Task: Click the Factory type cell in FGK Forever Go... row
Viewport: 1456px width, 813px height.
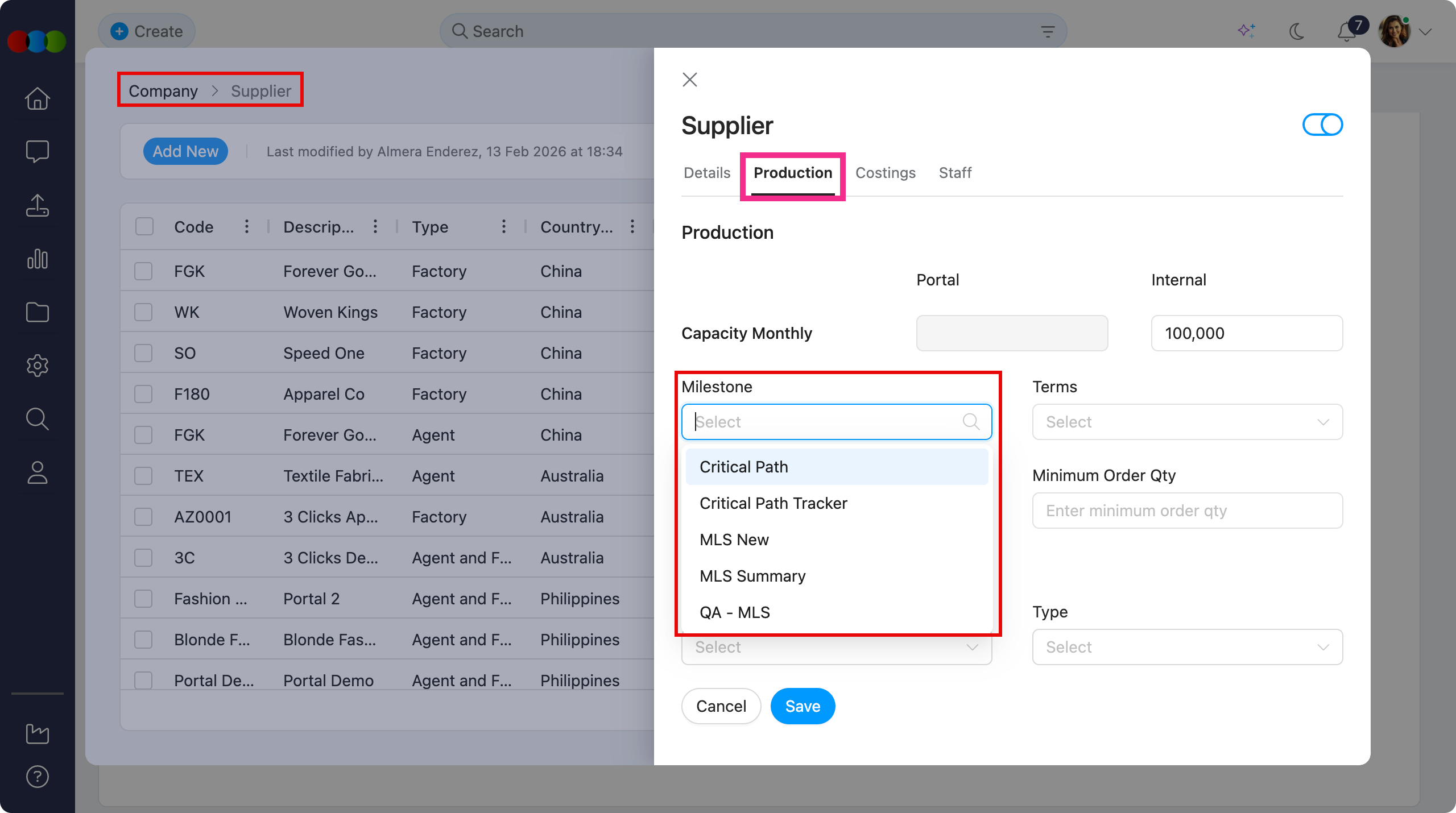Action: click(x=439, y=271)
